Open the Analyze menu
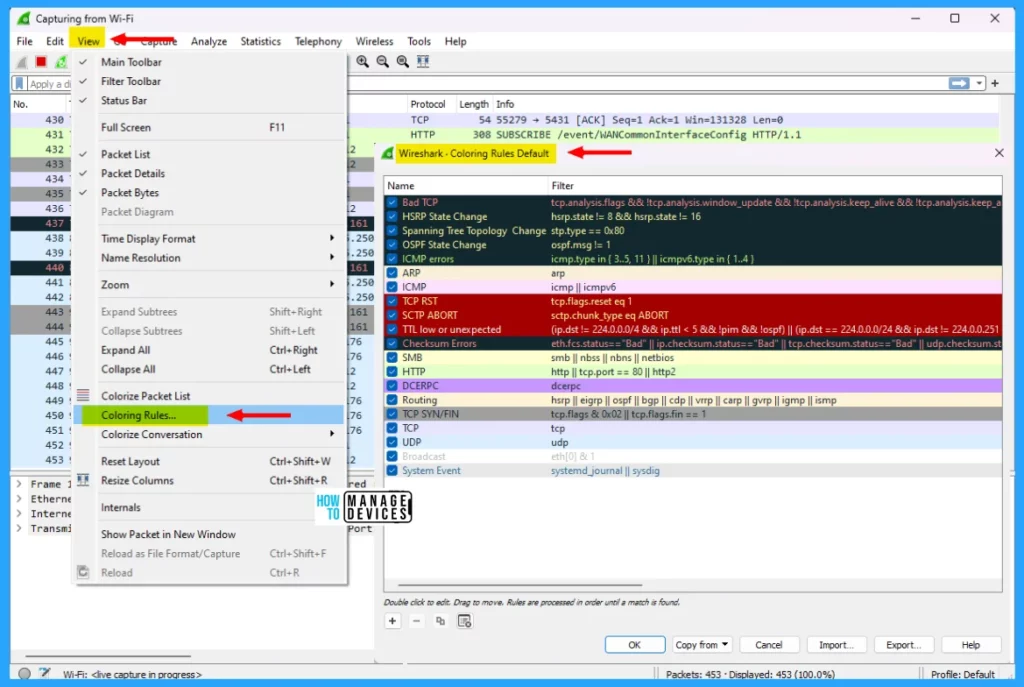 click(209, 41)
